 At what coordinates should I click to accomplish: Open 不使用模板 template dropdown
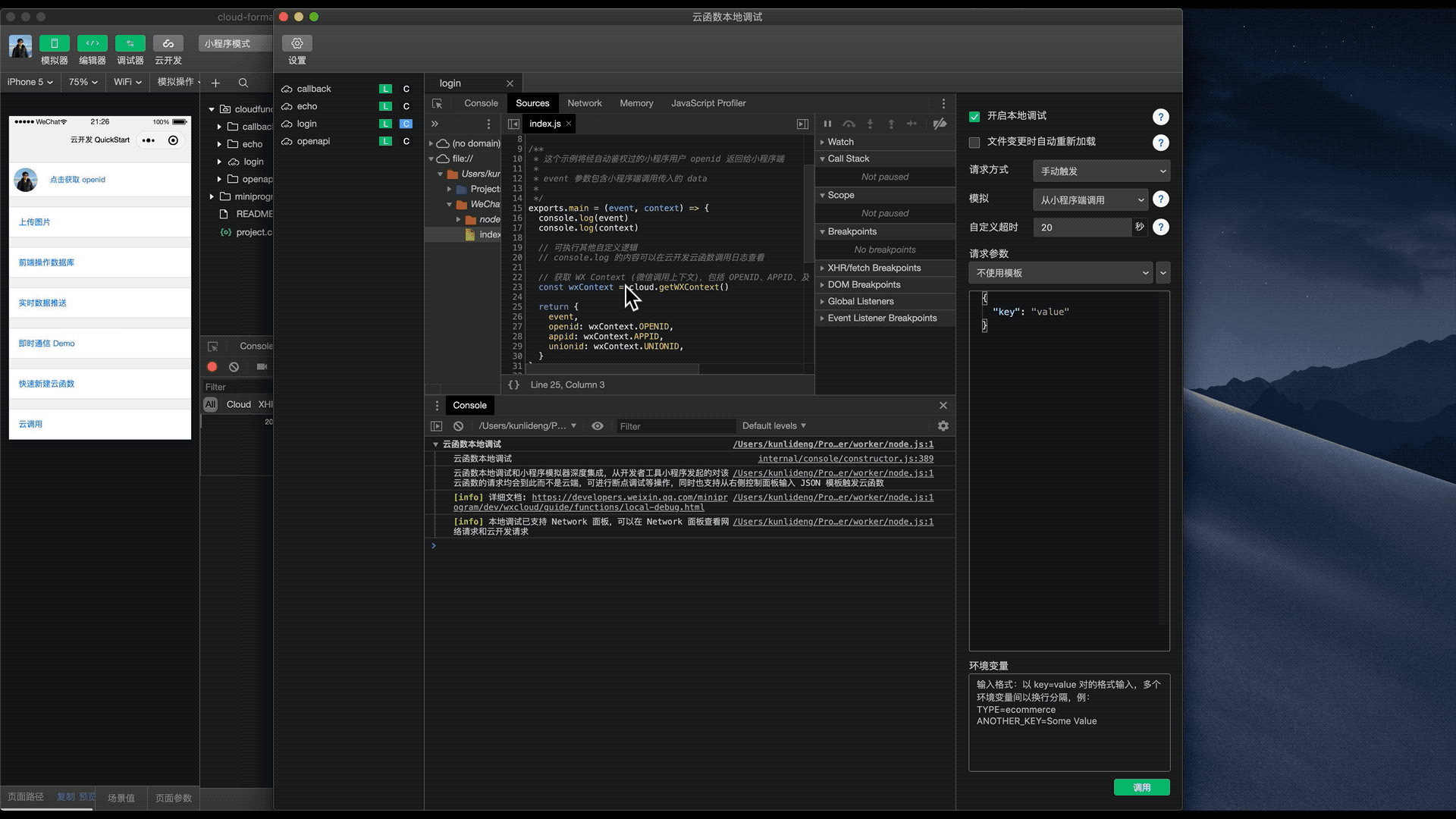tap(1060, 272)
